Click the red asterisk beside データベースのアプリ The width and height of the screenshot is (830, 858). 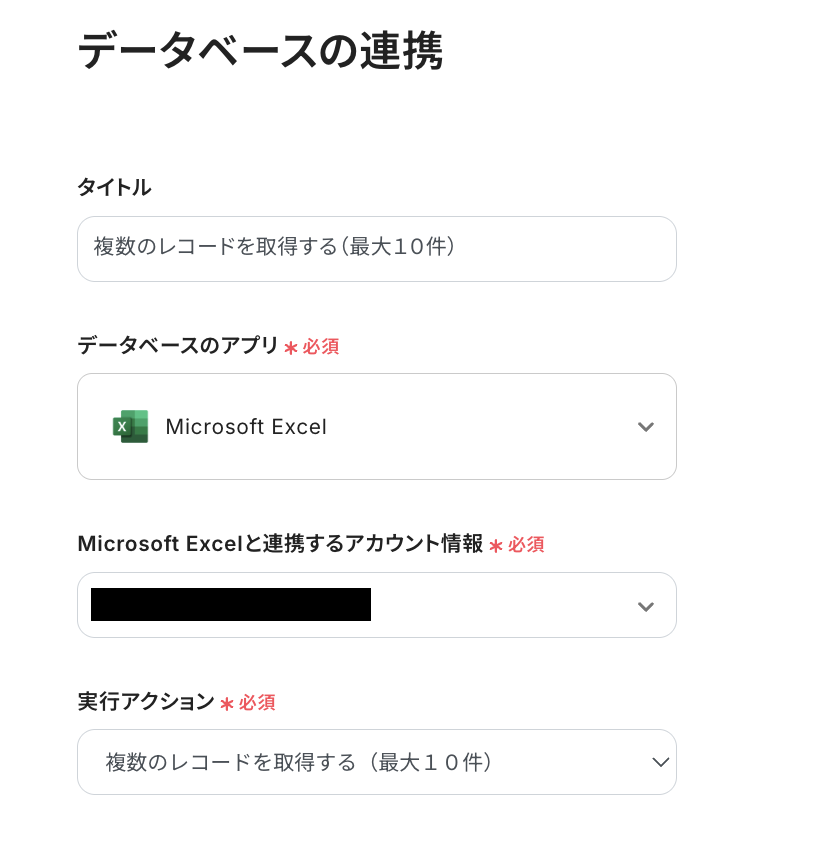291,348
